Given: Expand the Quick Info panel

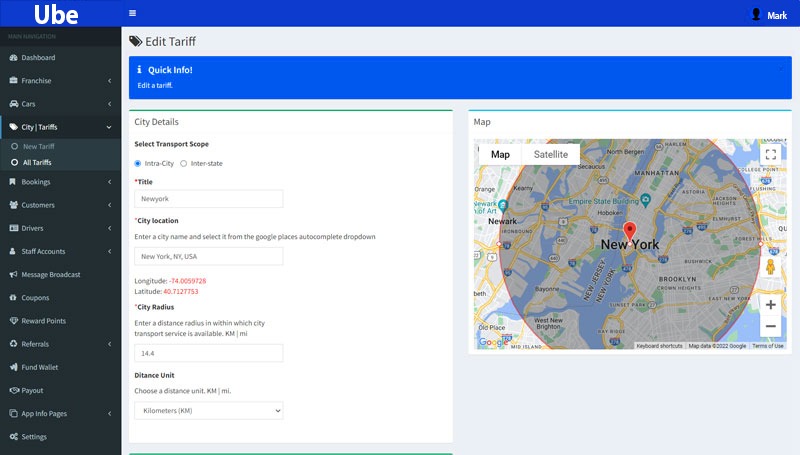Looking at the screenshot, I should [x=783, y=70].
